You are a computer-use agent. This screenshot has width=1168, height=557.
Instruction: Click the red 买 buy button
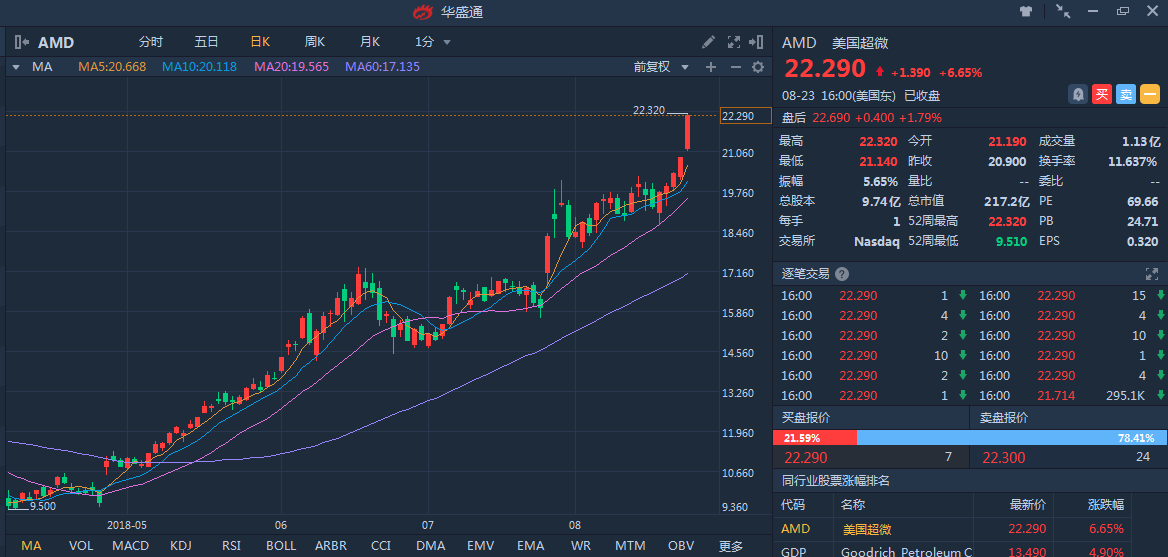tap(1102, 94)
